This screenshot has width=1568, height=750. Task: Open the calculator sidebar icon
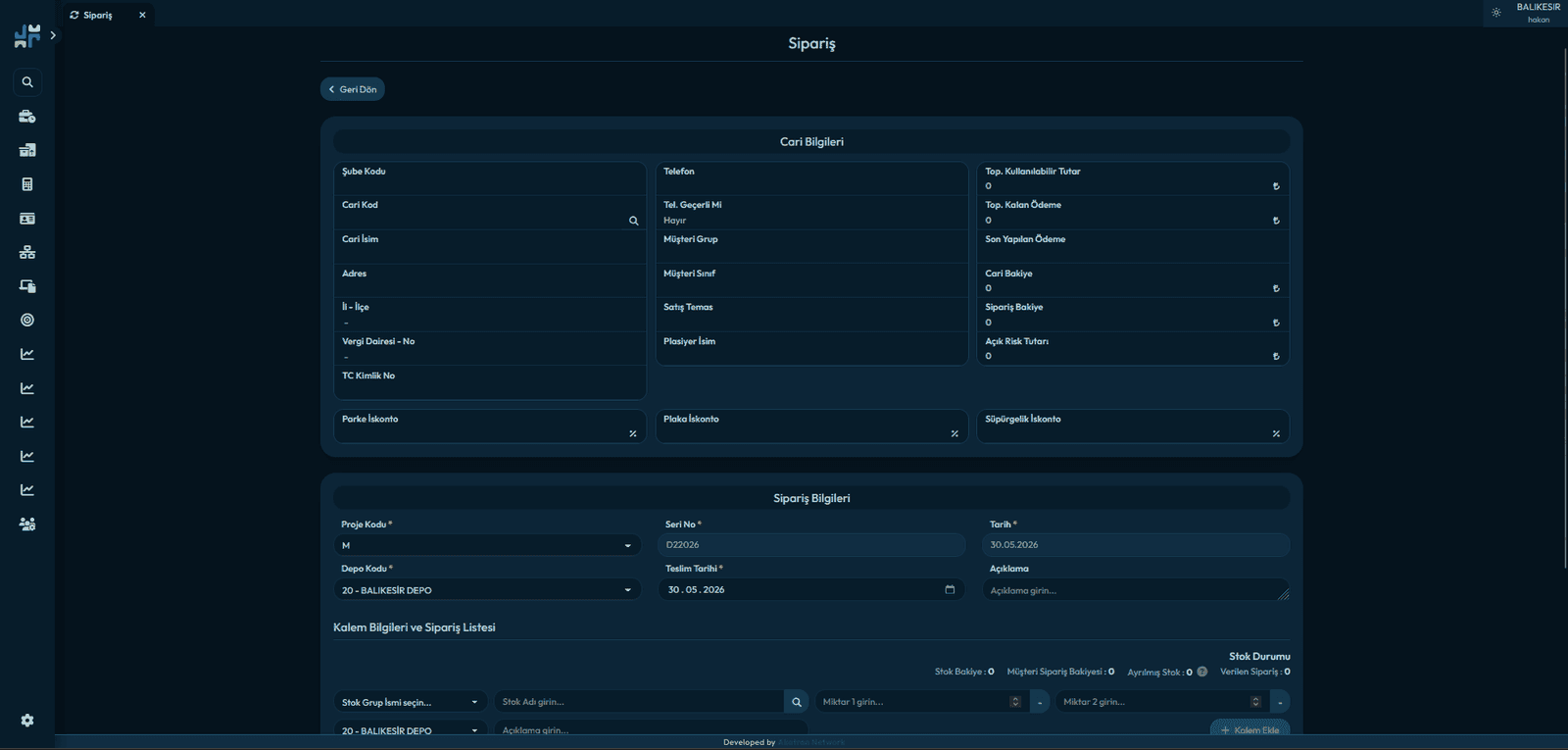(27, 184)
